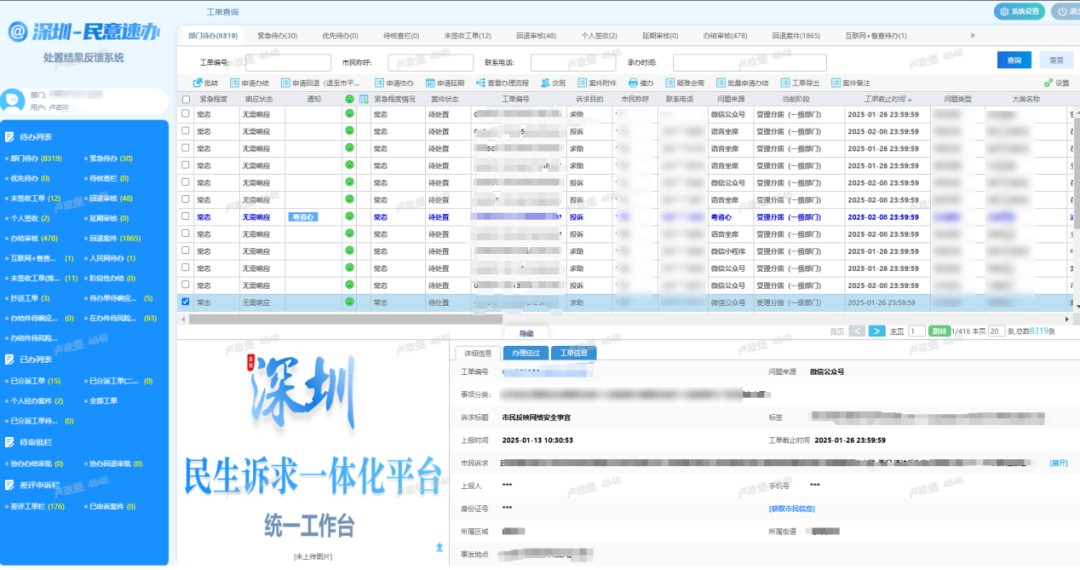Check the first row's checkbox
The image size is (1080, 570).
186,114
